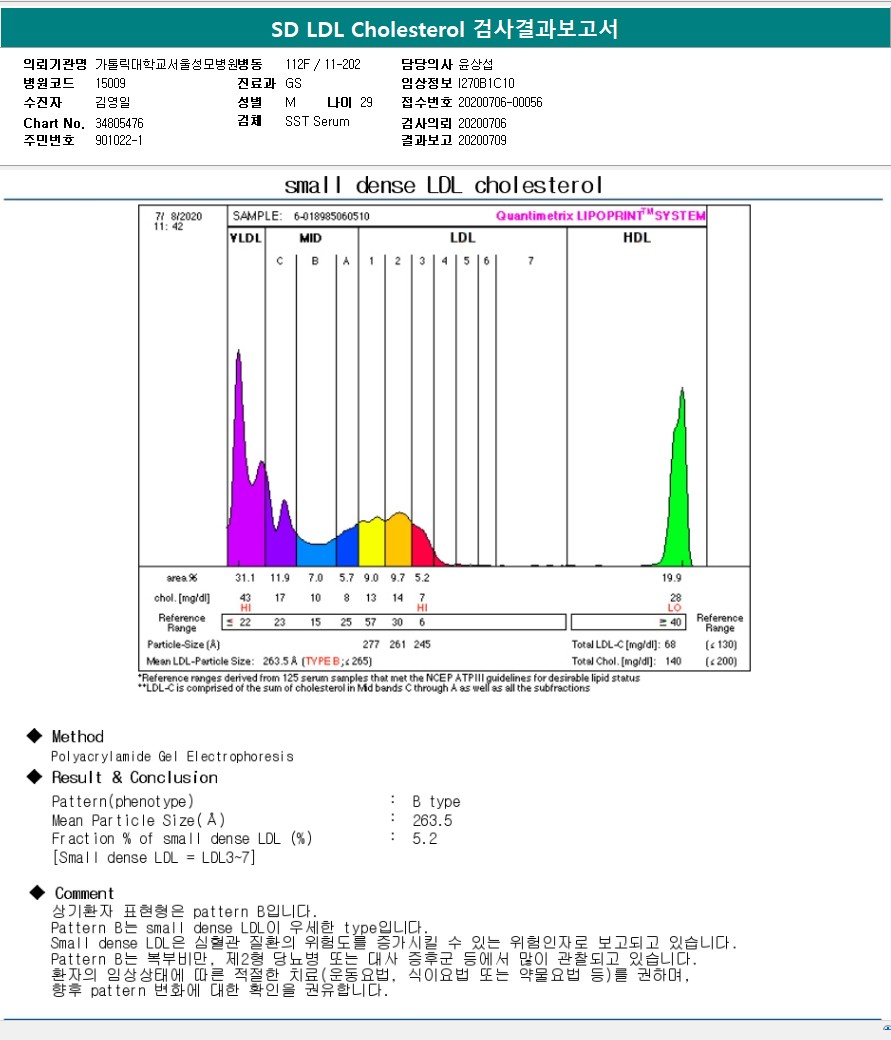Click the 'Quantimetrix LIPOPRINT SYSTEM' label
Viewport: 891px width, 1040px height.
coord(600,216)
